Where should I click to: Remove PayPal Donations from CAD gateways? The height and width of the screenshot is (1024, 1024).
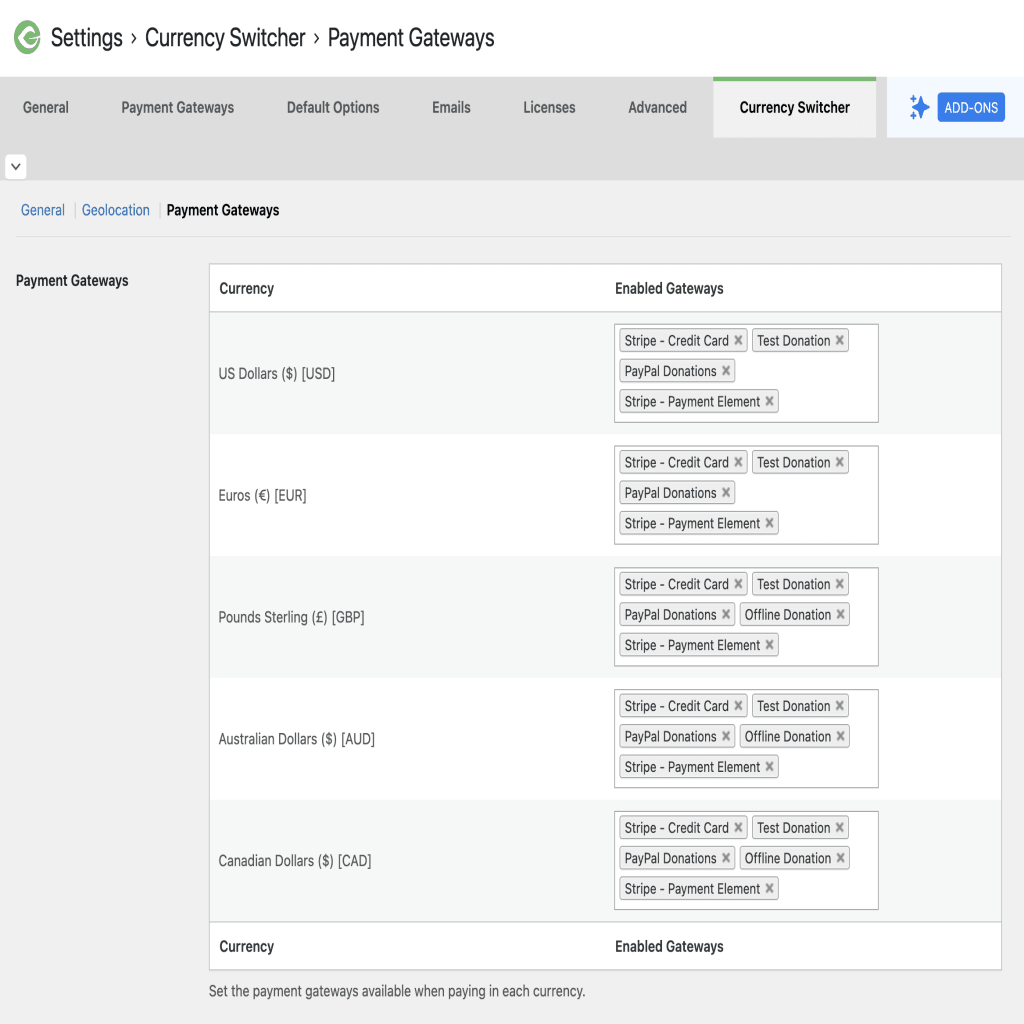click(x=726, y=858)
